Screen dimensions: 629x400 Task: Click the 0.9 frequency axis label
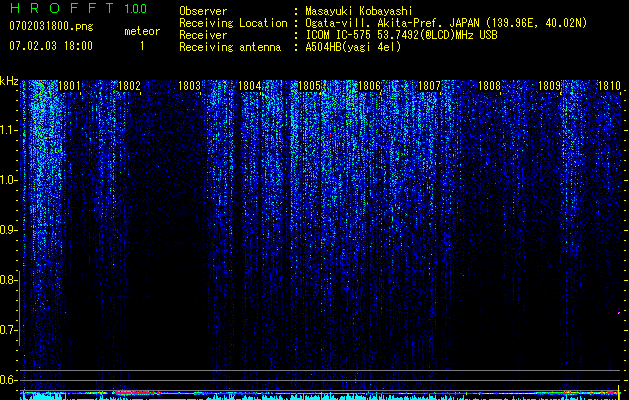(x=8, y=230)
